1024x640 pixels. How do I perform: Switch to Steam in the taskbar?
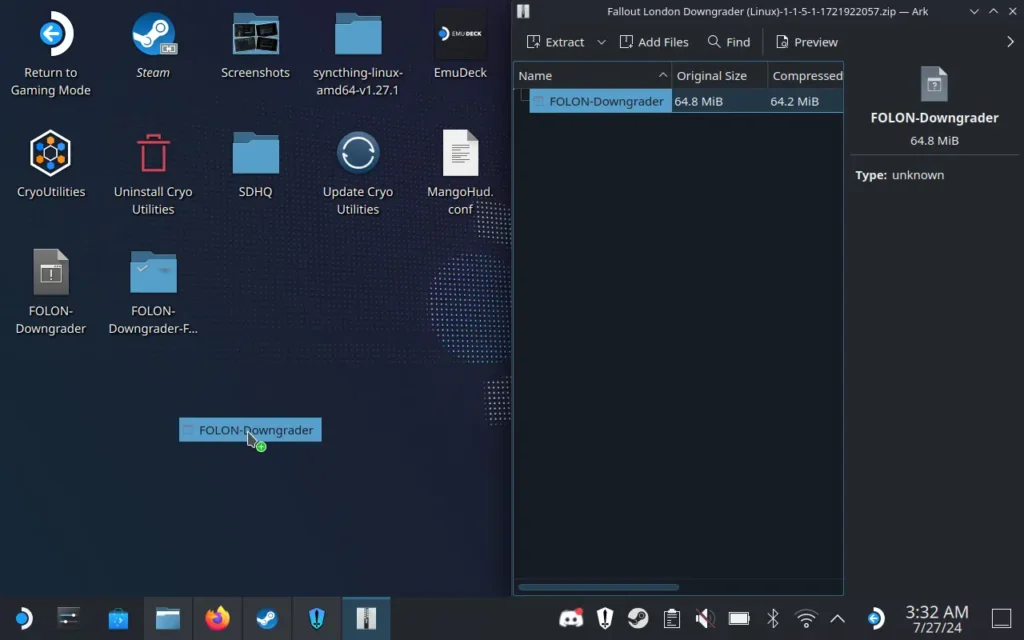pos(267,618)
